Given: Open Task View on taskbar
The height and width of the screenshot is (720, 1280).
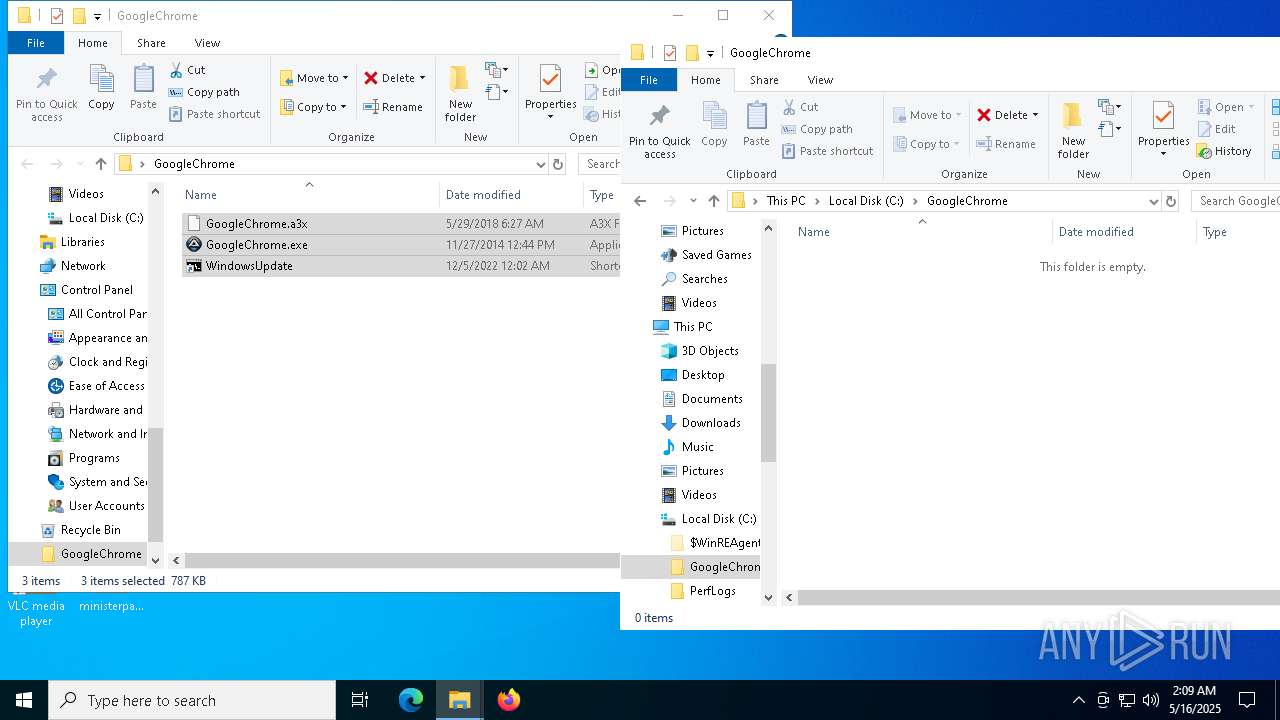Looking at the screenshot, I should 360,700.
